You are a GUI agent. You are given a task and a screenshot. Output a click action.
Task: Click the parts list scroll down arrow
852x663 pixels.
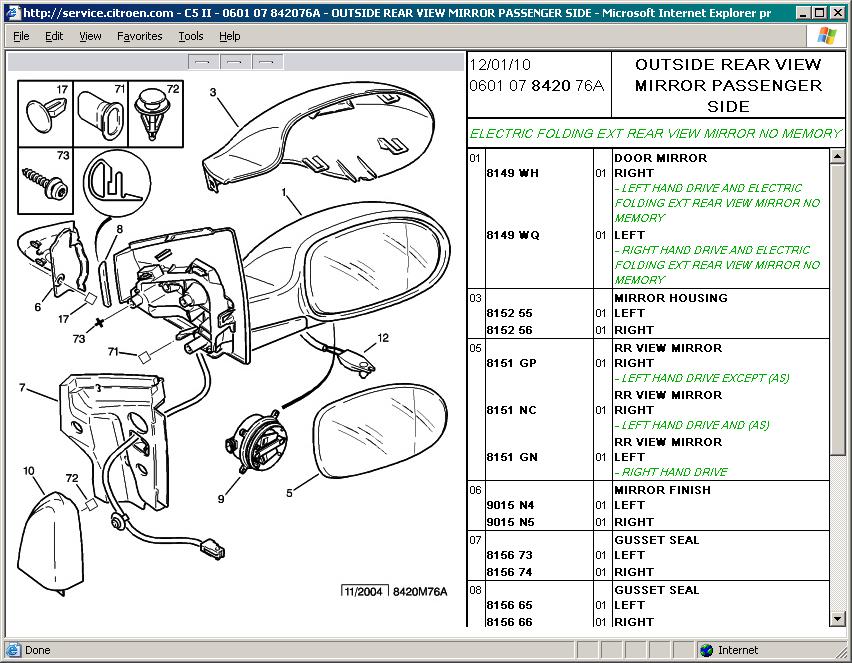click(837, 618)
